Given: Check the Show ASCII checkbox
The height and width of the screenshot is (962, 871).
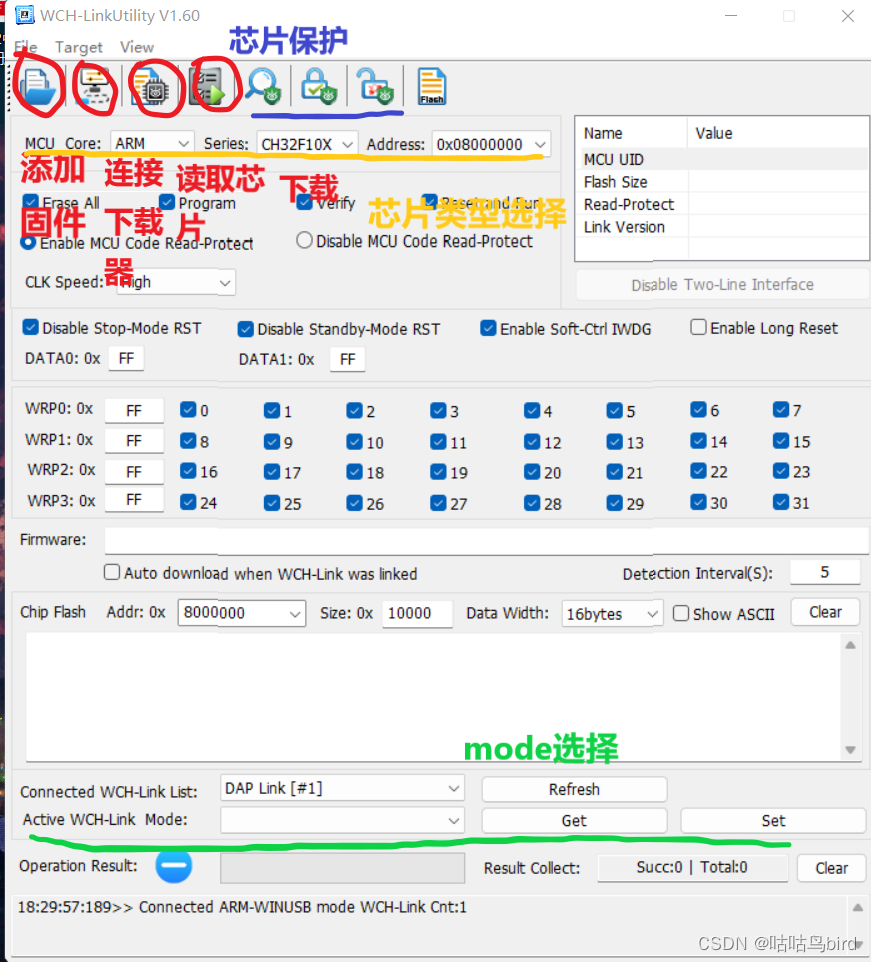Looking at the screenshot, I should (680, 614).
